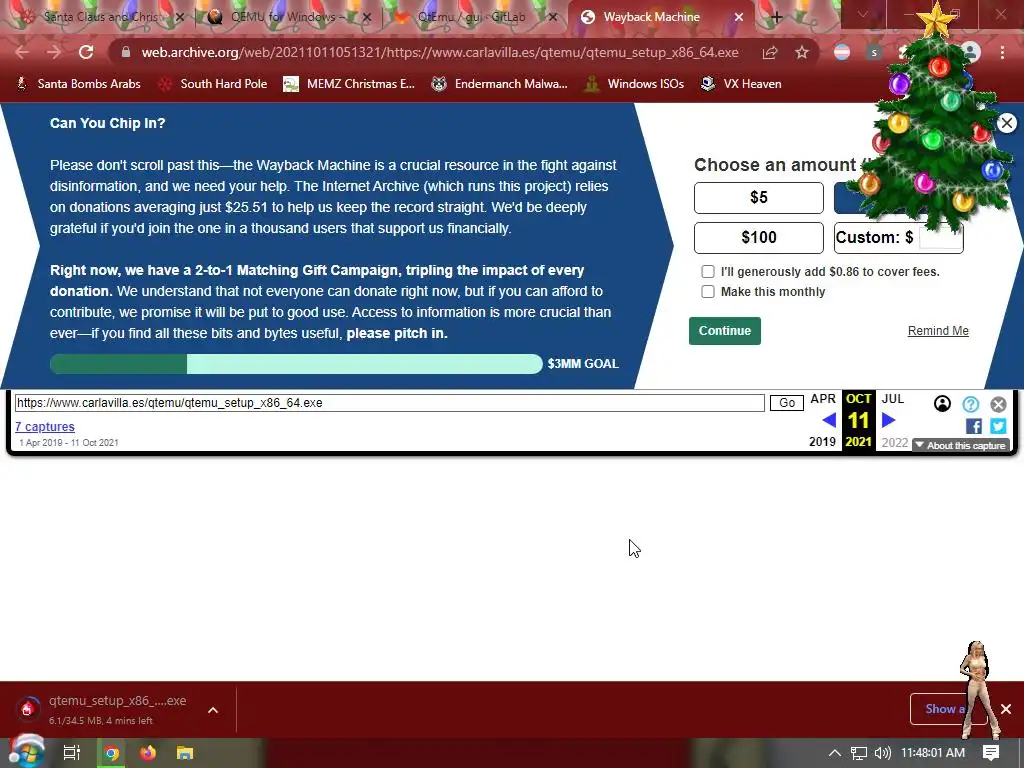Click the Remind Me link
This screenshot has width=1024, height=768.
point(938,330)
